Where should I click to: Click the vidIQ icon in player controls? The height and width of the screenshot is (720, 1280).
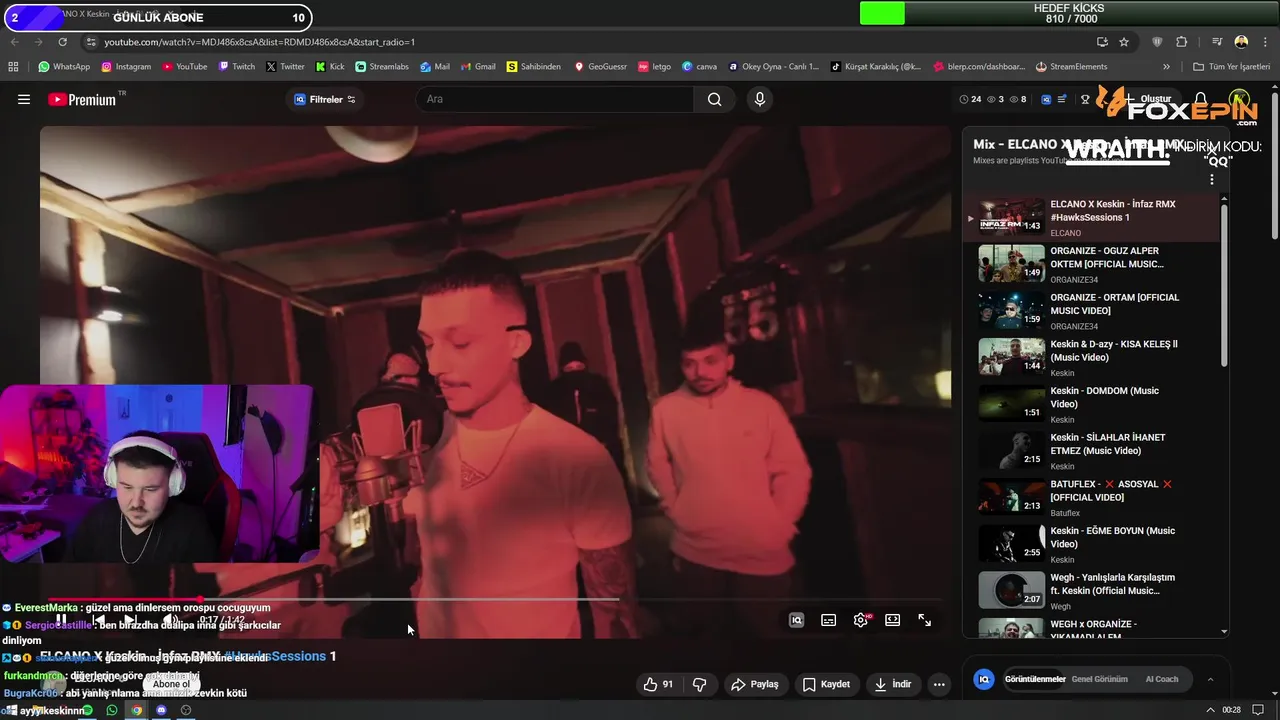pos(797,620)
